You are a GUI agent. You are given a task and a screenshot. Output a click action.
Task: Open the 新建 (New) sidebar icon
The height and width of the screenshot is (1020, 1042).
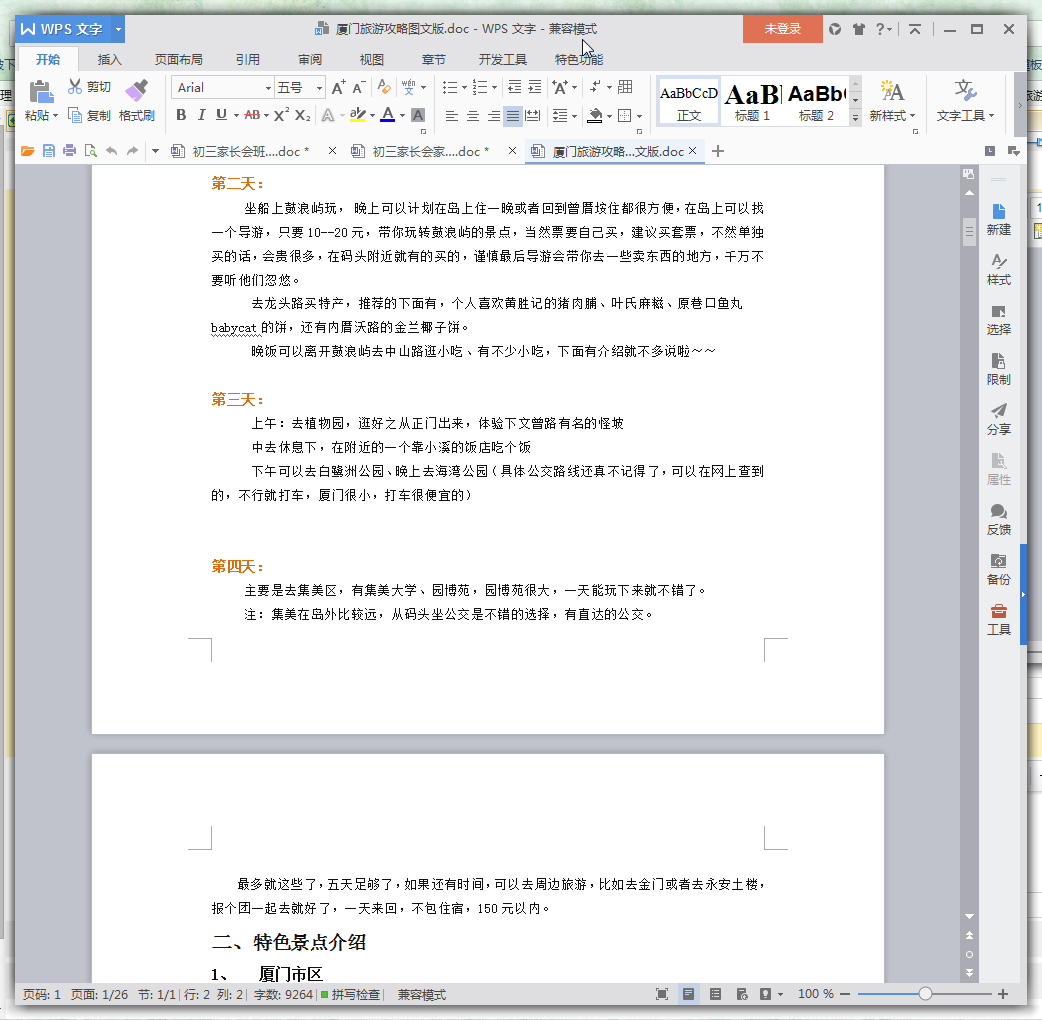pyautogui.click(x=998, y=220)
